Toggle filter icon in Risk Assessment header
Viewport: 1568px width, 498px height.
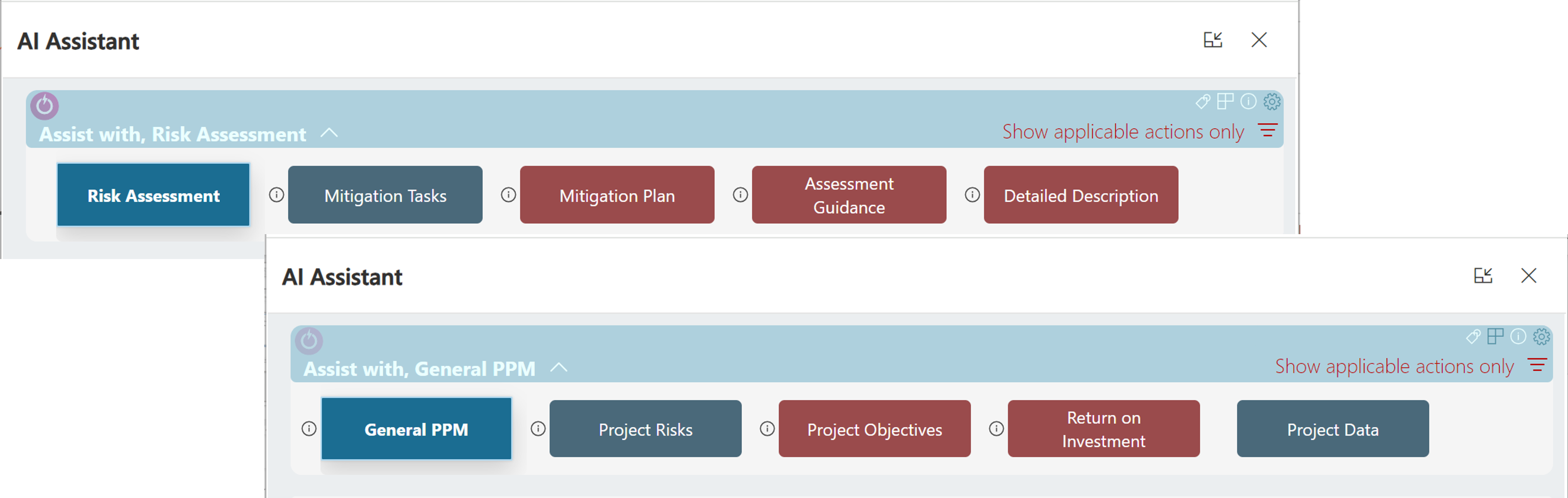[1268, 130]
